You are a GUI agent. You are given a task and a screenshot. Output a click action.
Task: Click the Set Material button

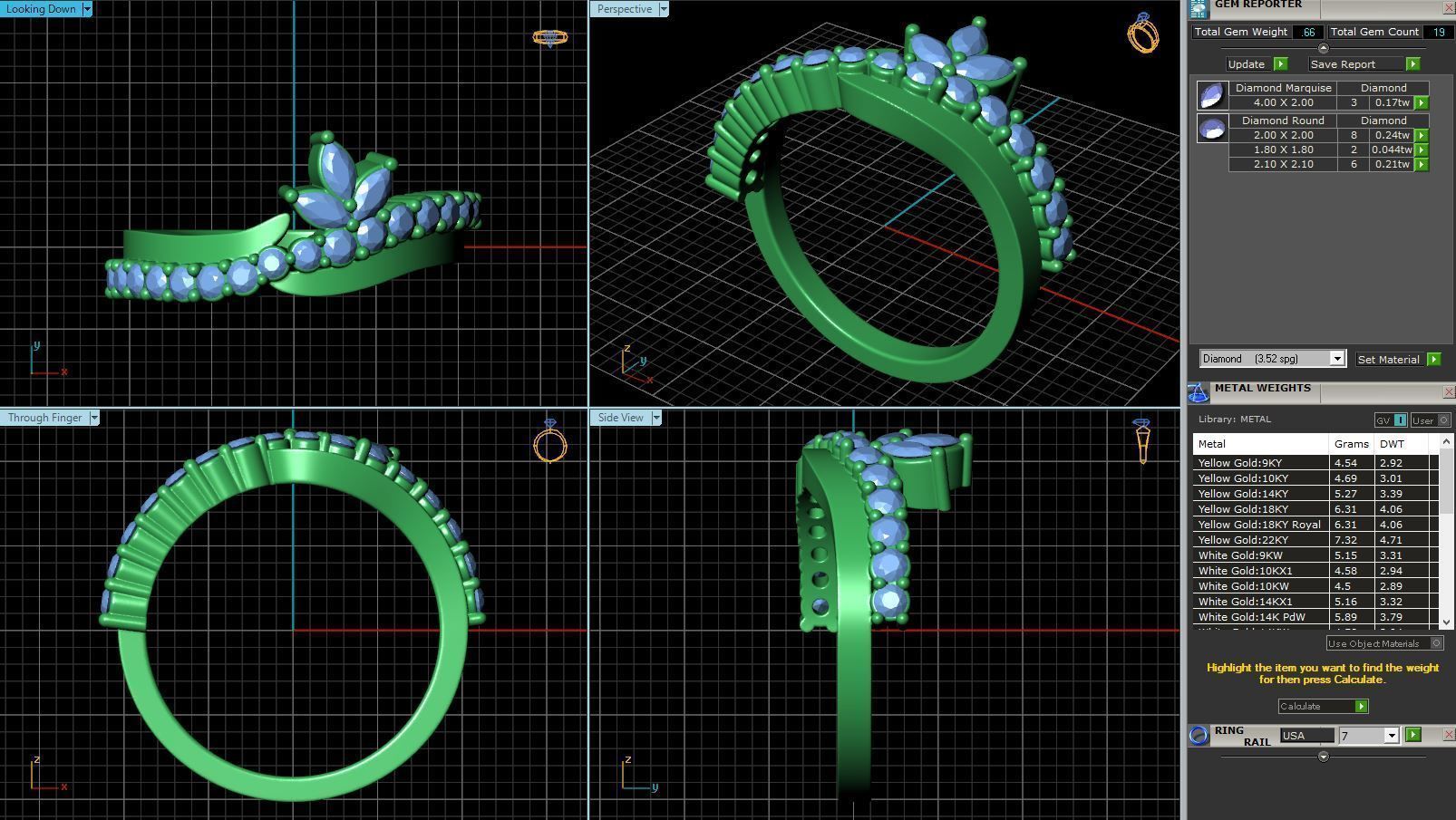click(x=1388, y=360)
